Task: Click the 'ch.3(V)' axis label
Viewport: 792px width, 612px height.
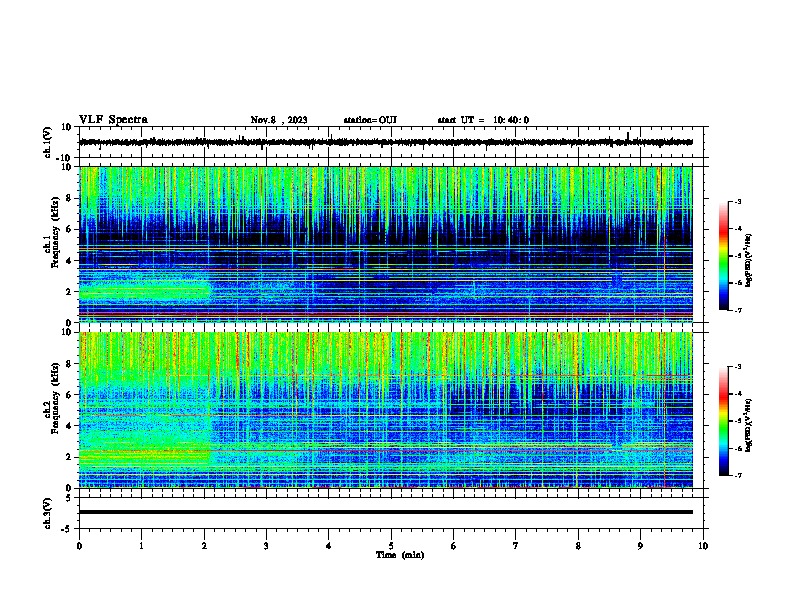Action: [48, 513]
